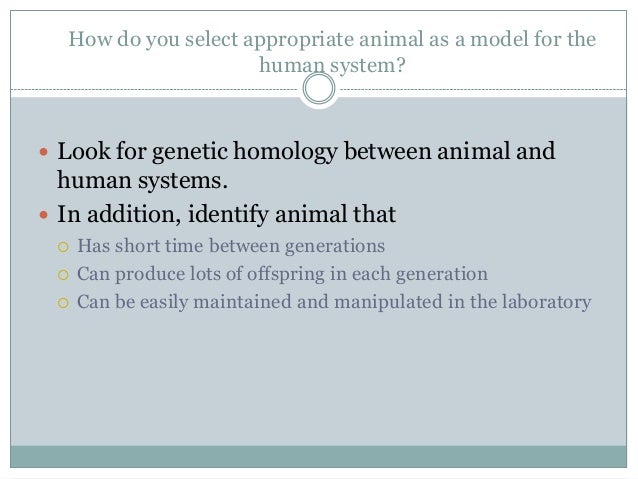Click the word 'laboratory' in the last bullet

(546, 302)
